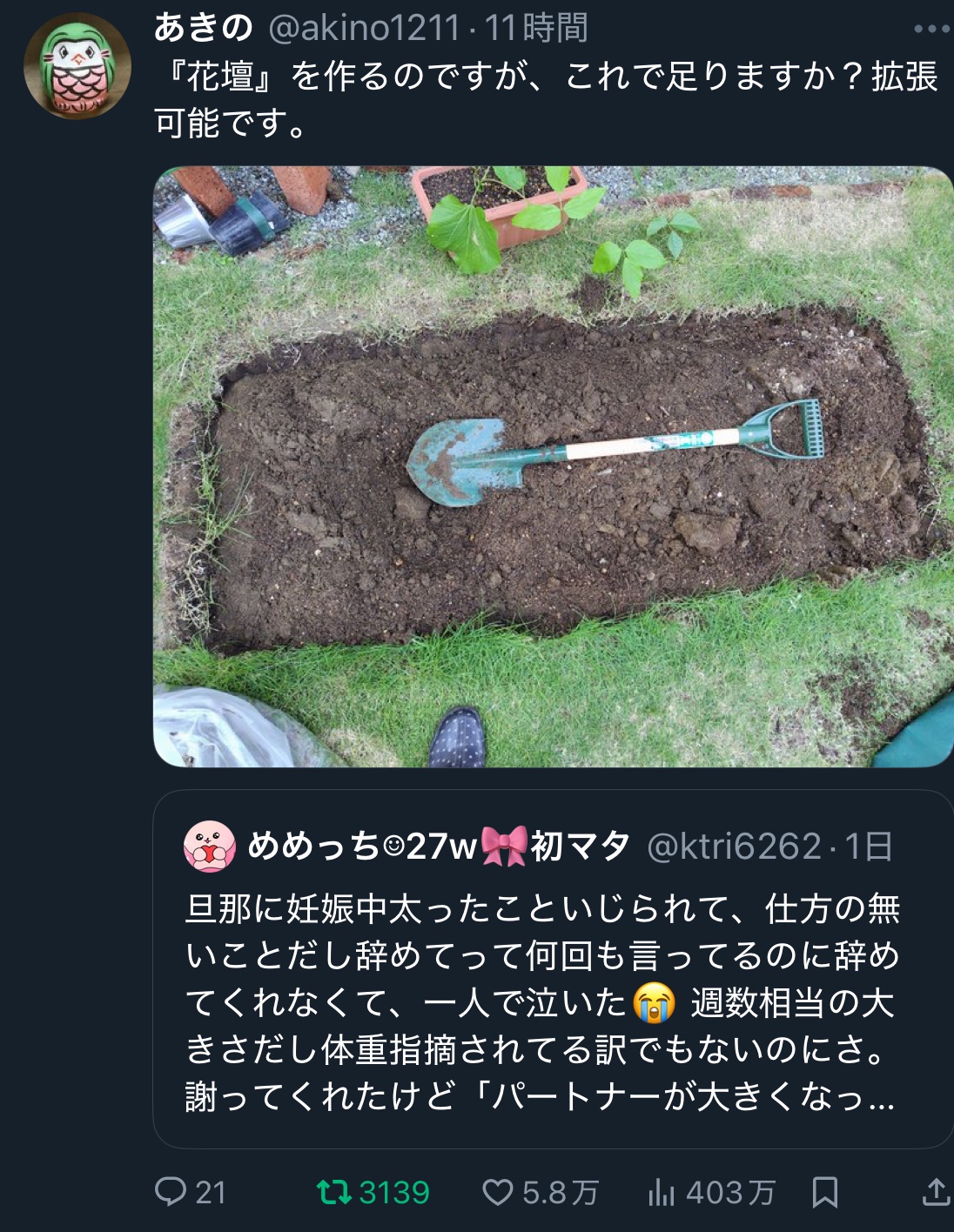Open あきの's green daruma avatar
The height and width of the screenshot is (1232, 954).
coord(77,66)
